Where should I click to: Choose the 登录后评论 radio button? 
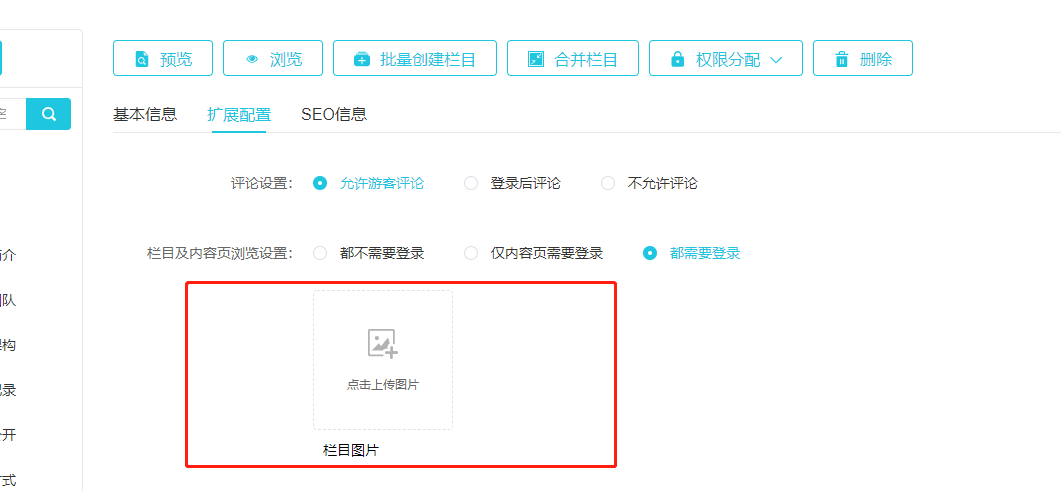tap(471, 183)
